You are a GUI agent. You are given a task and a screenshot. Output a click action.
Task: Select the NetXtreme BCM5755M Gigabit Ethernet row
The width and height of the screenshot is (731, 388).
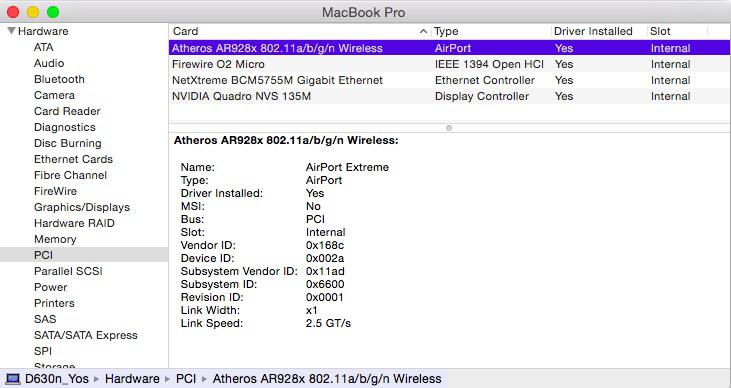(449, 80)
